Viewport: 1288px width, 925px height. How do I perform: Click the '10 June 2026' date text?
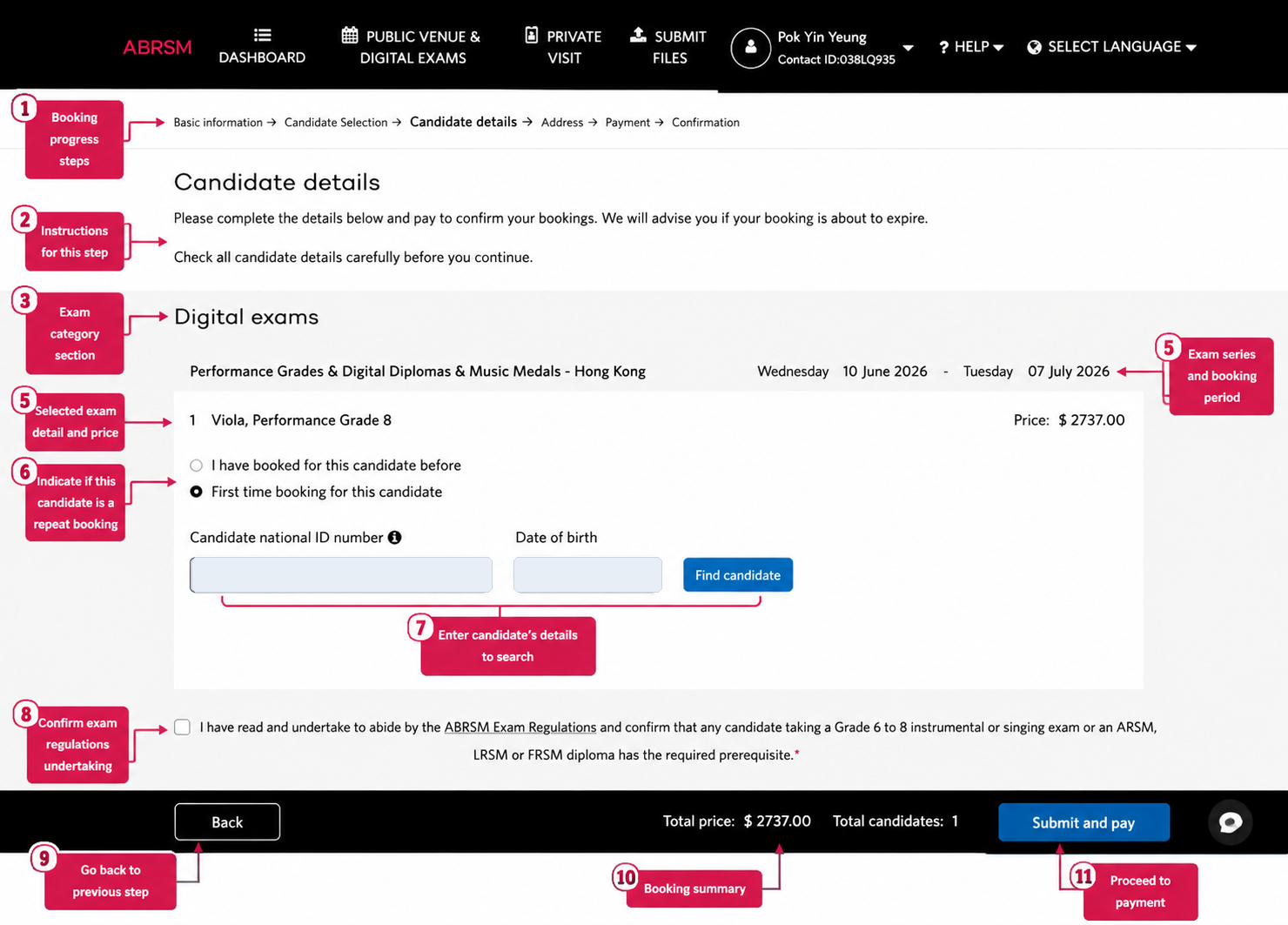(x=885, y=372)
